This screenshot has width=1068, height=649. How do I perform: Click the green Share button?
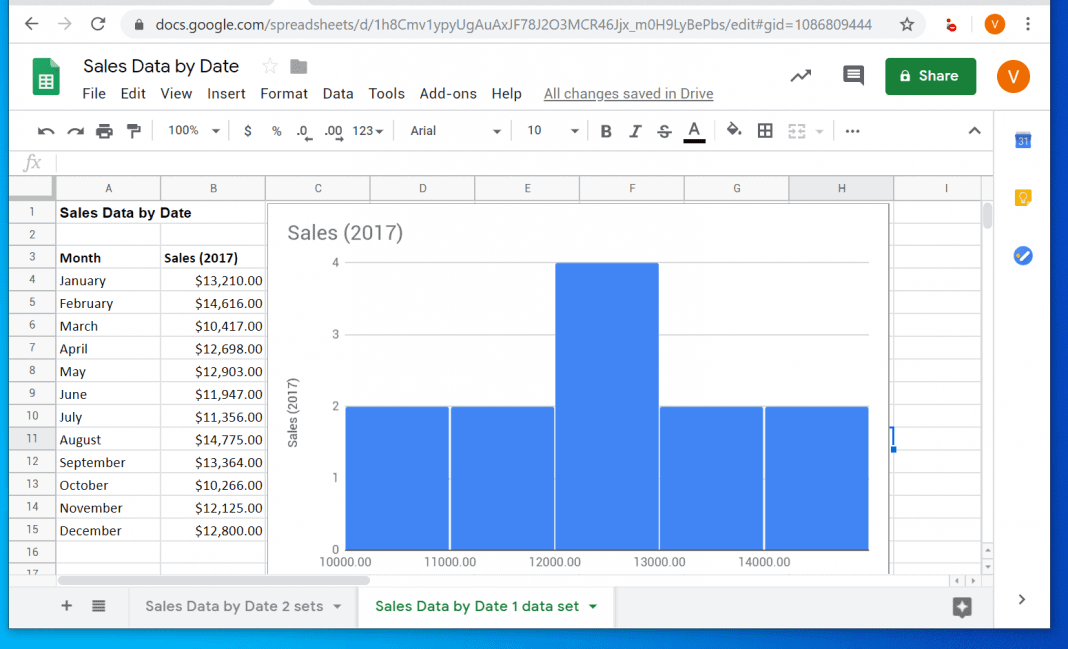tap(930, 75)
